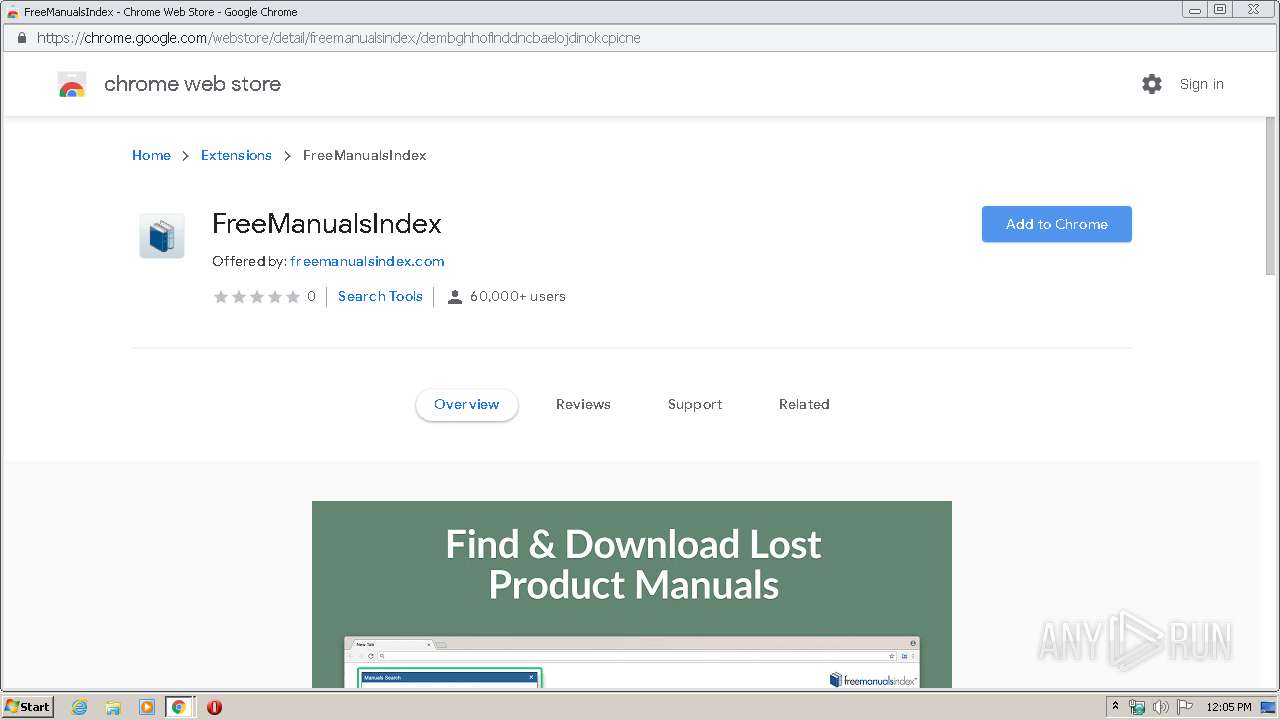This screenshot has height=720, width=1280.
Task: Click the network tray icon
Action: 1137,707
